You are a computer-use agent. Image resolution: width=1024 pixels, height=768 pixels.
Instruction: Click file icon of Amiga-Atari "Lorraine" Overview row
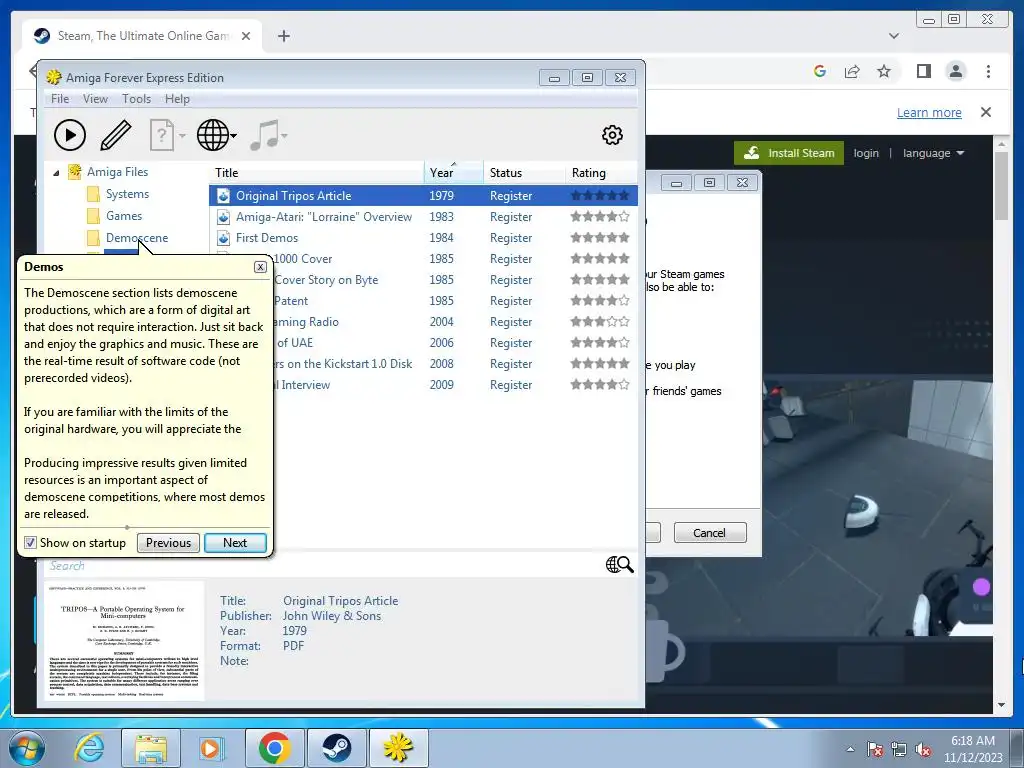[223, 217]
